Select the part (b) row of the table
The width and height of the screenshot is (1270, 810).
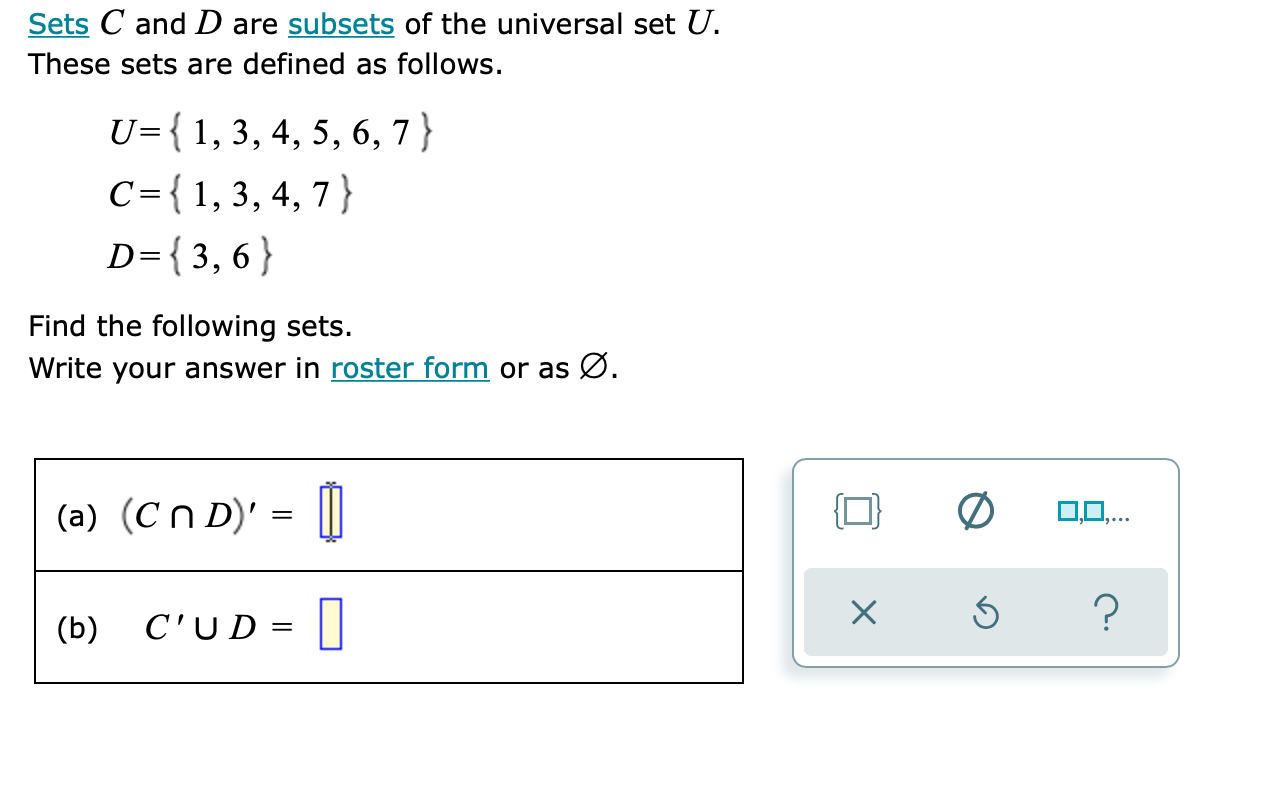[390, 627]
